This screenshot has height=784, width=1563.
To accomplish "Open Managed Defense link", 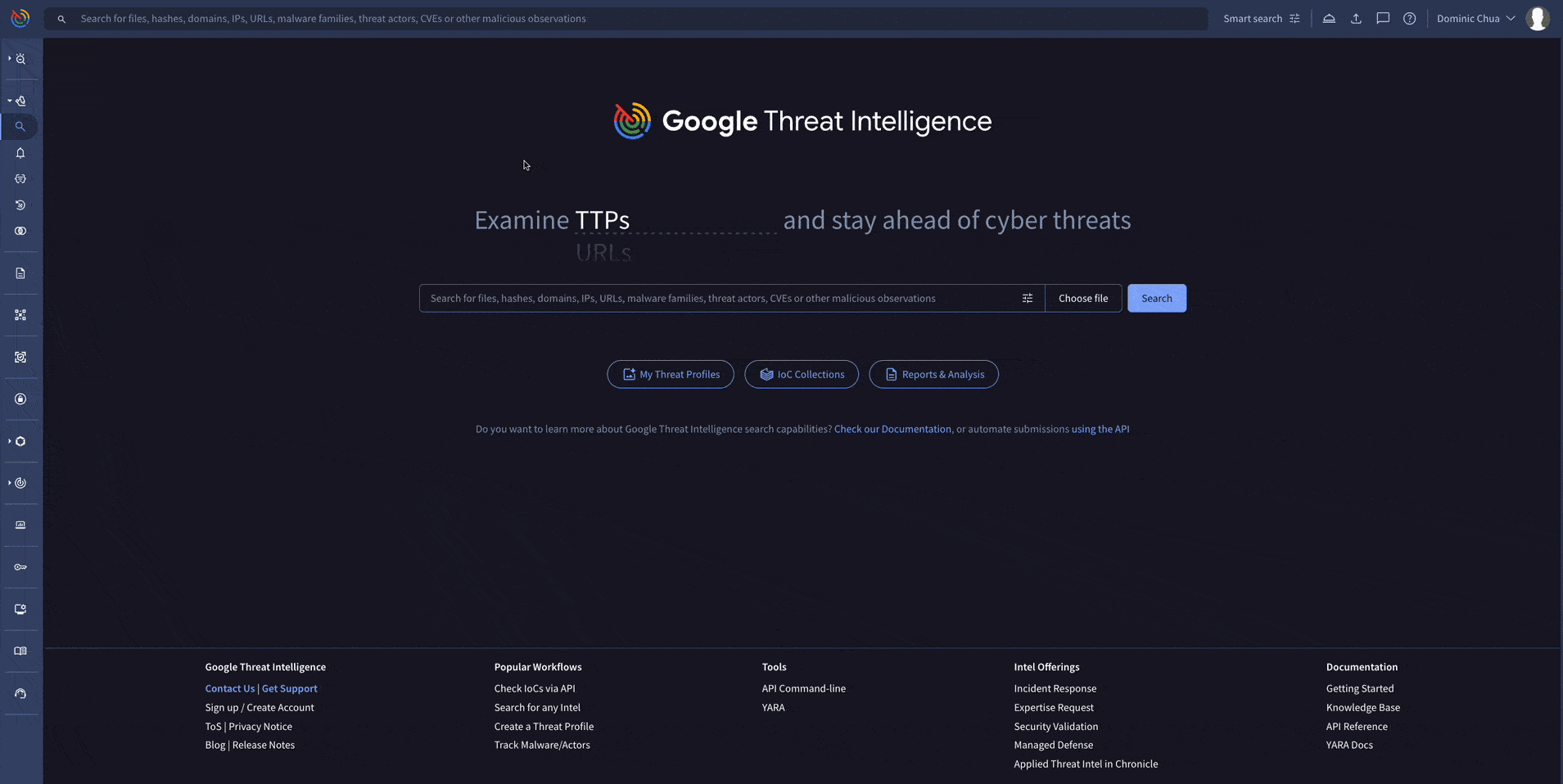I will (1053, 746).
